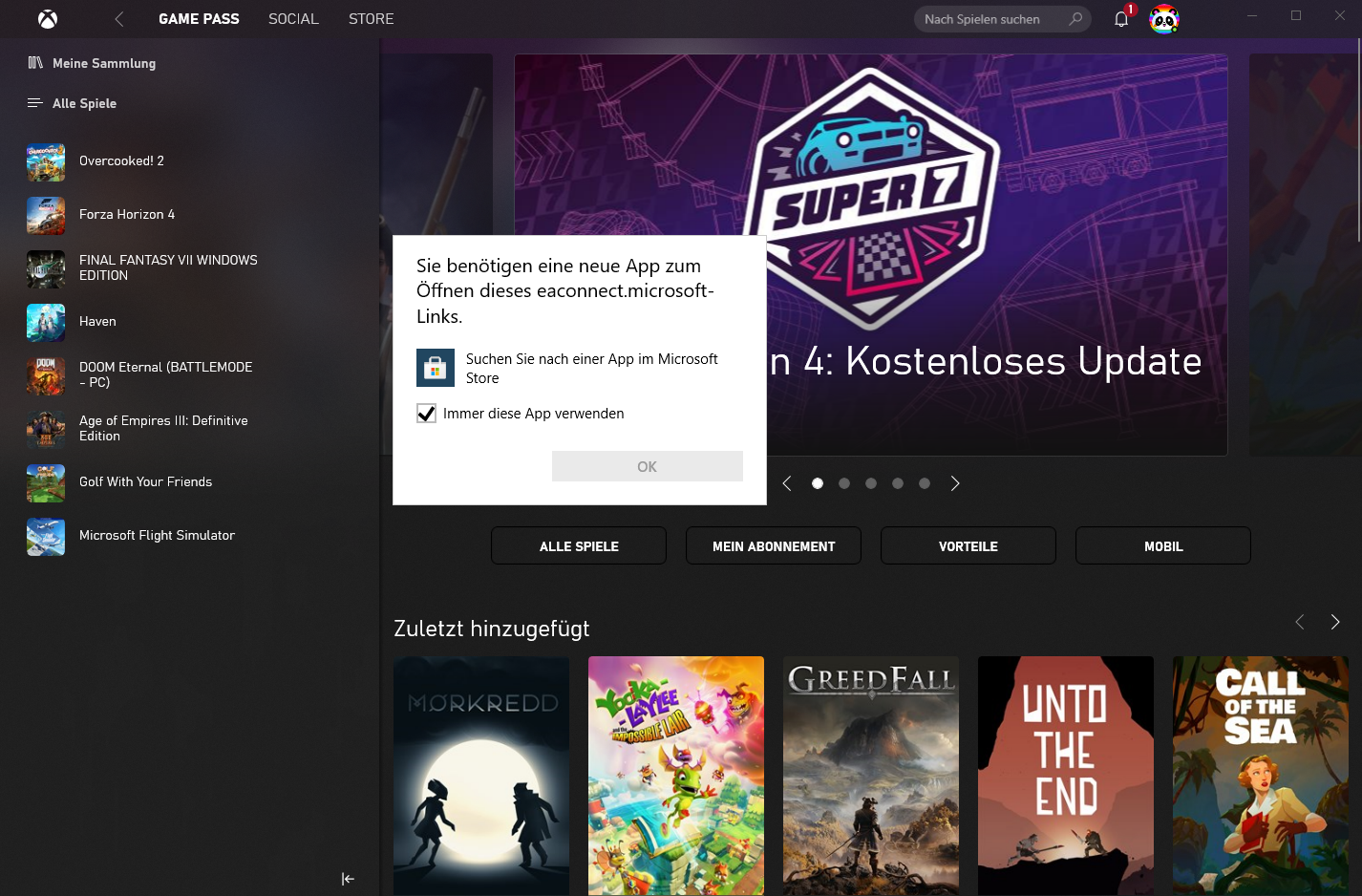The height and width of the screenshot is (896, 1362).
Task: Open Forza Horizon 4 game icon
Action: 46,216
